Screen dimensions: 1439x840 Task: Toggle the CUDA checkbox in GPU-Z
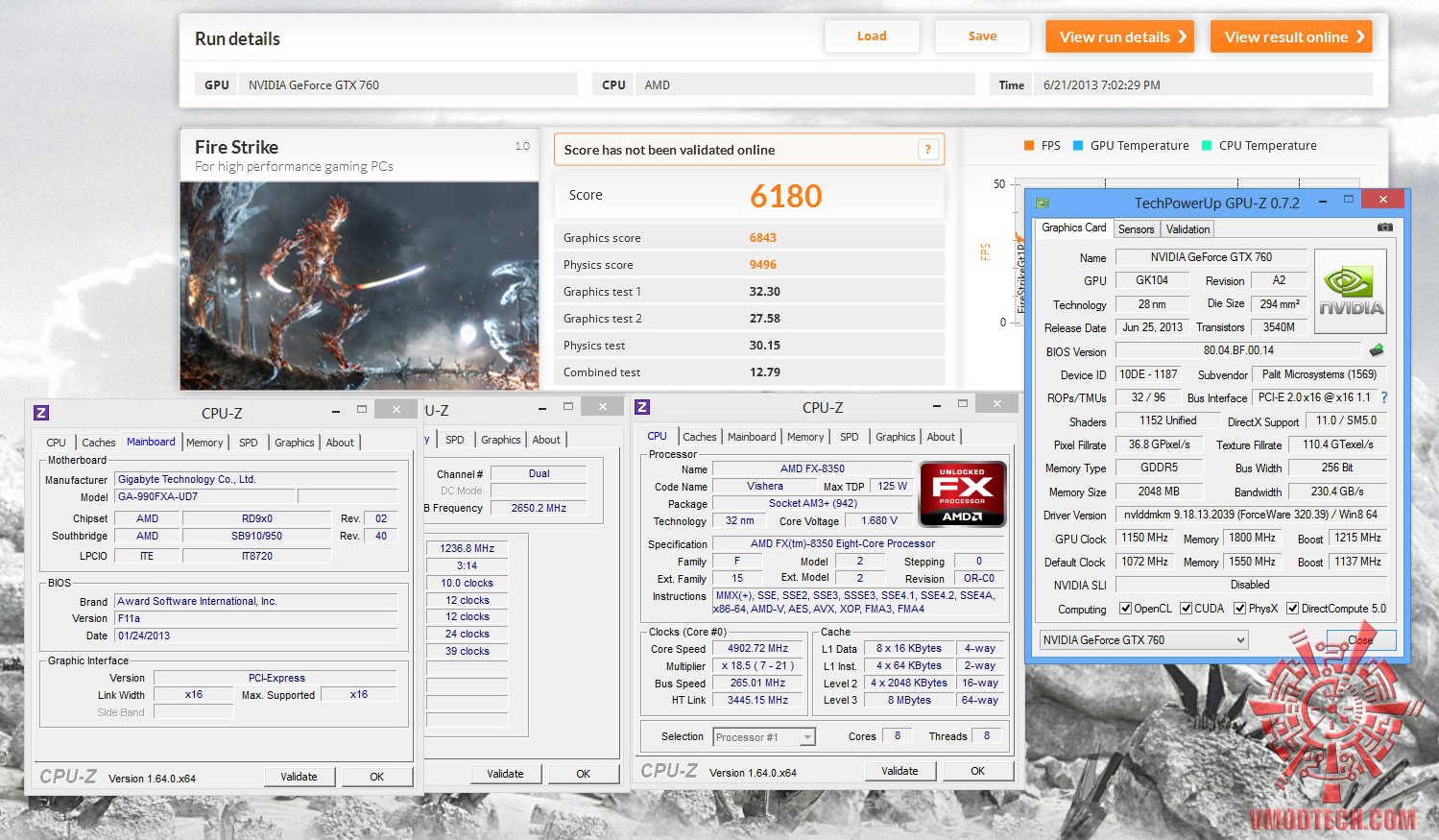1187,608
